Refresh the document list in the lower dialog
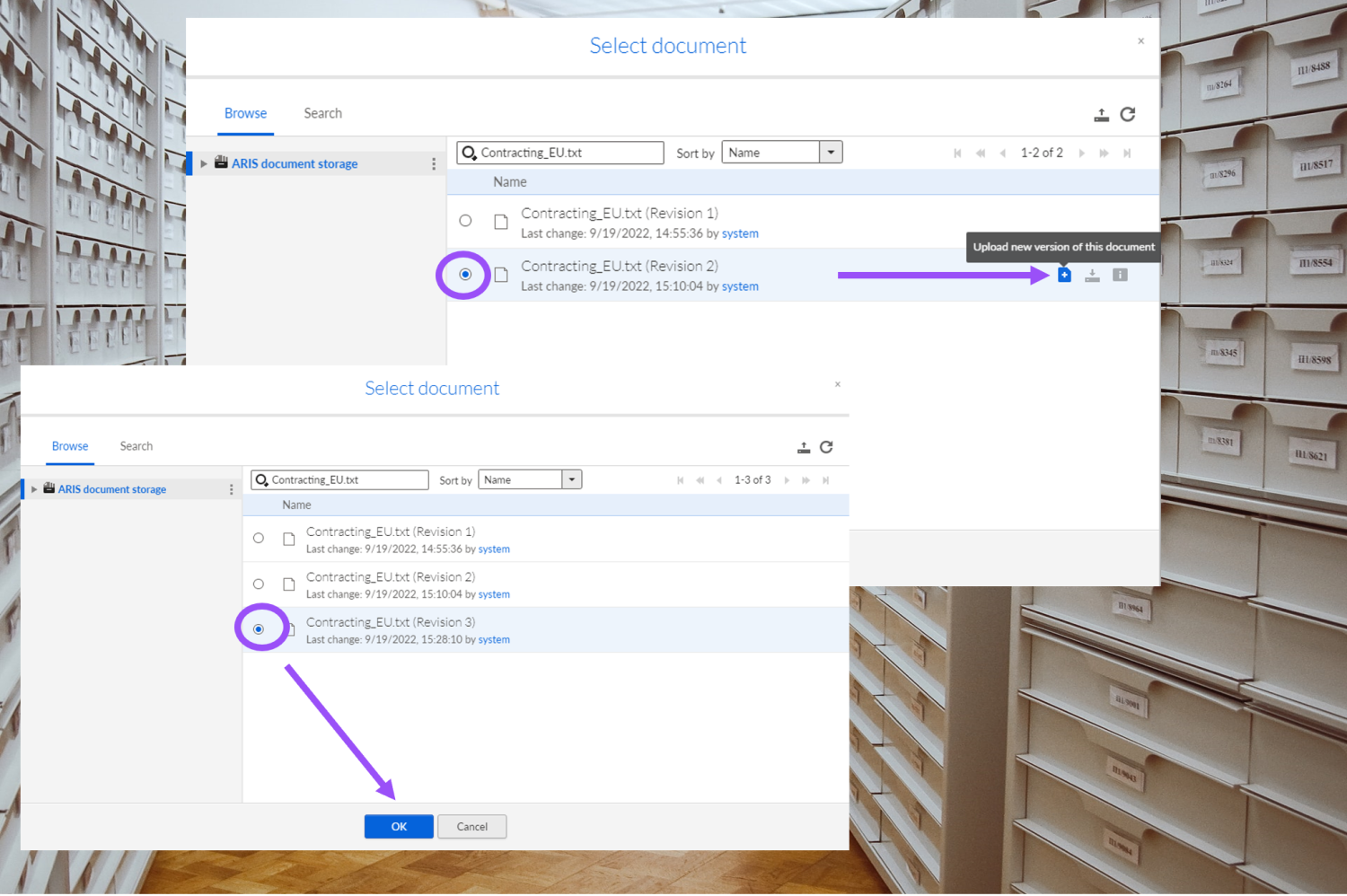1347x896 pixels. (826, 447)
